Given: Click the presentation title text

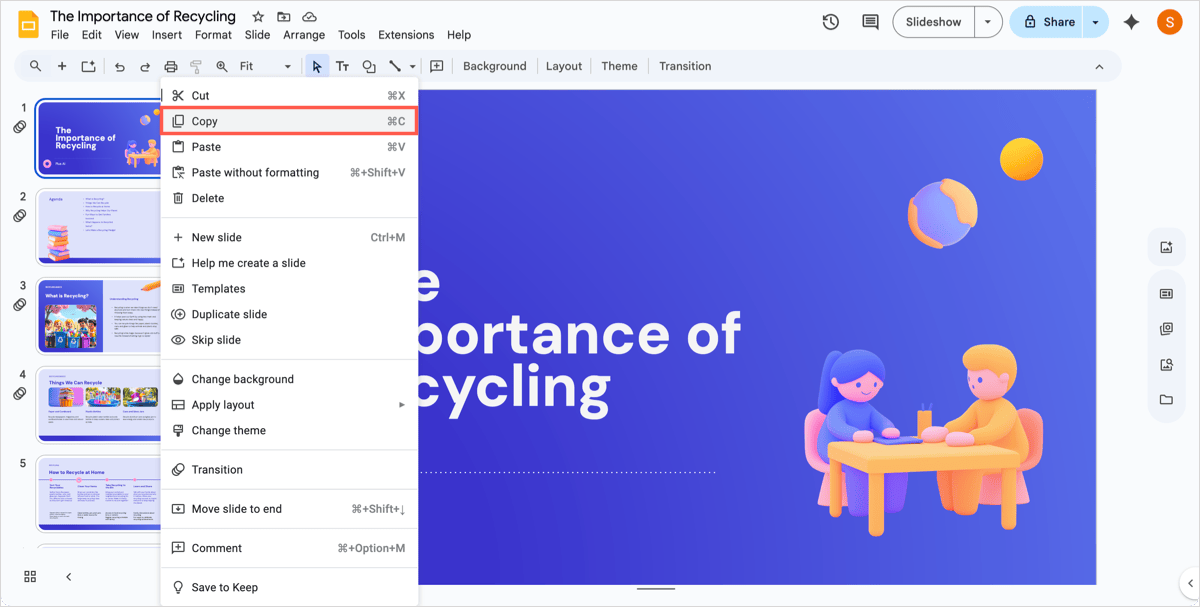Looking at the screenshot, I should coord(143,16).
